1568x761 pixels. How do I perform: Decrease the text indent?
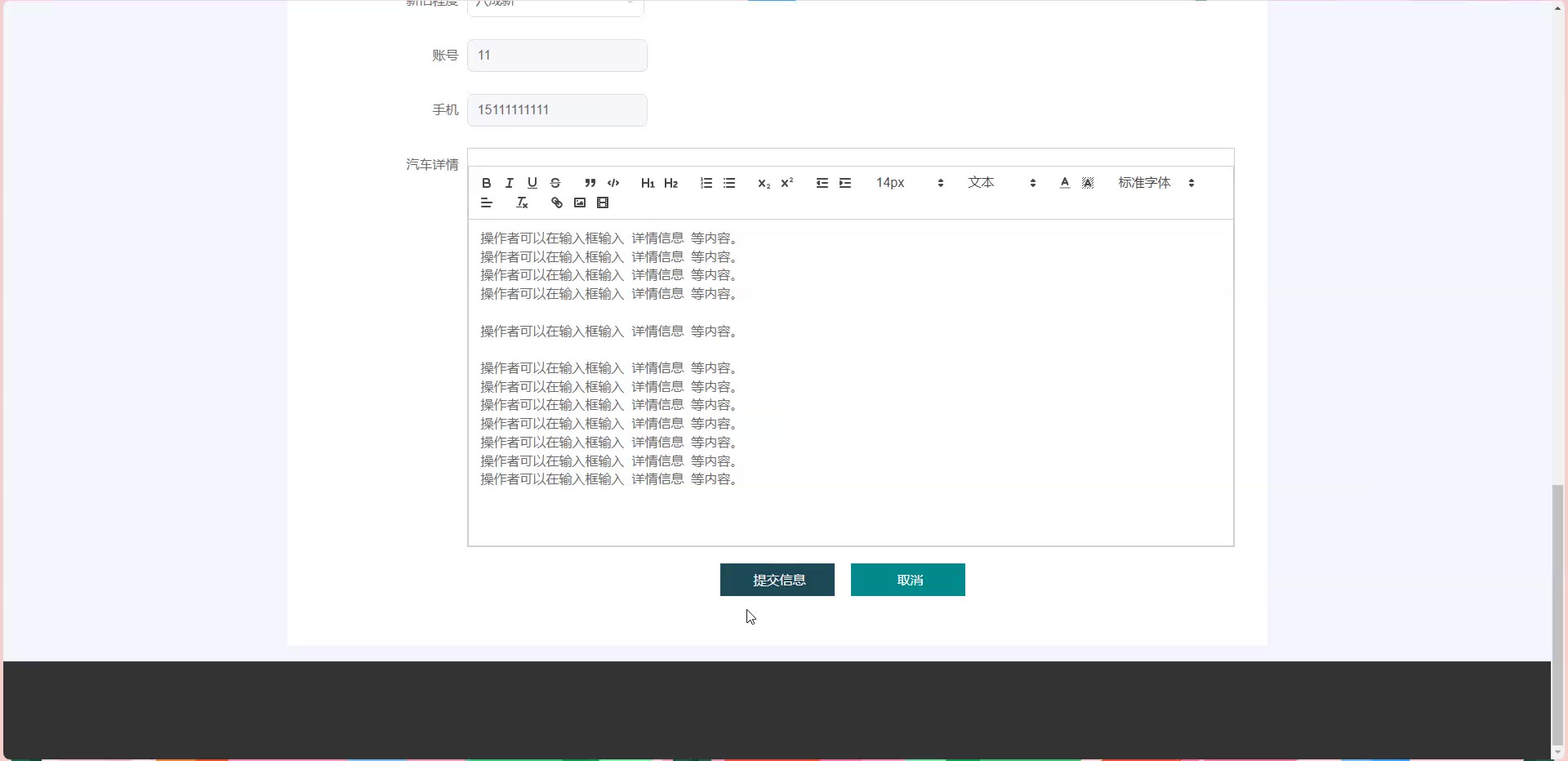[822, 183]
